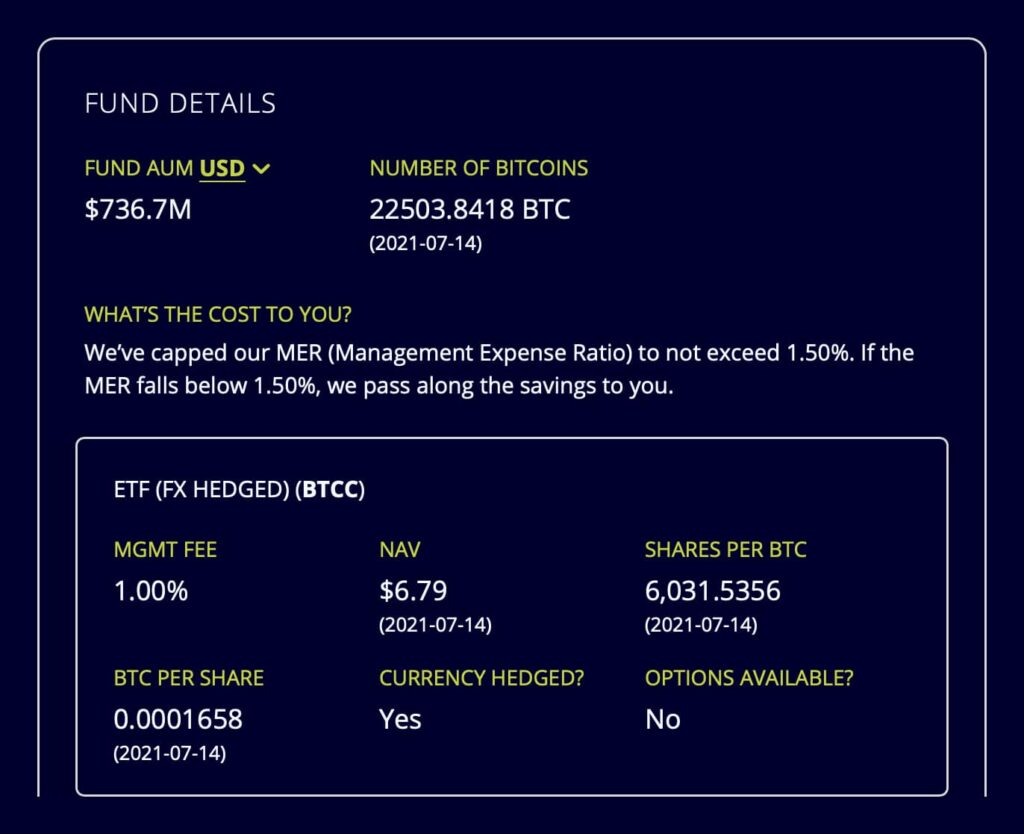
Task: Open the Fund AUM currency chevron dropdown
Action: [x=261, y=169]
